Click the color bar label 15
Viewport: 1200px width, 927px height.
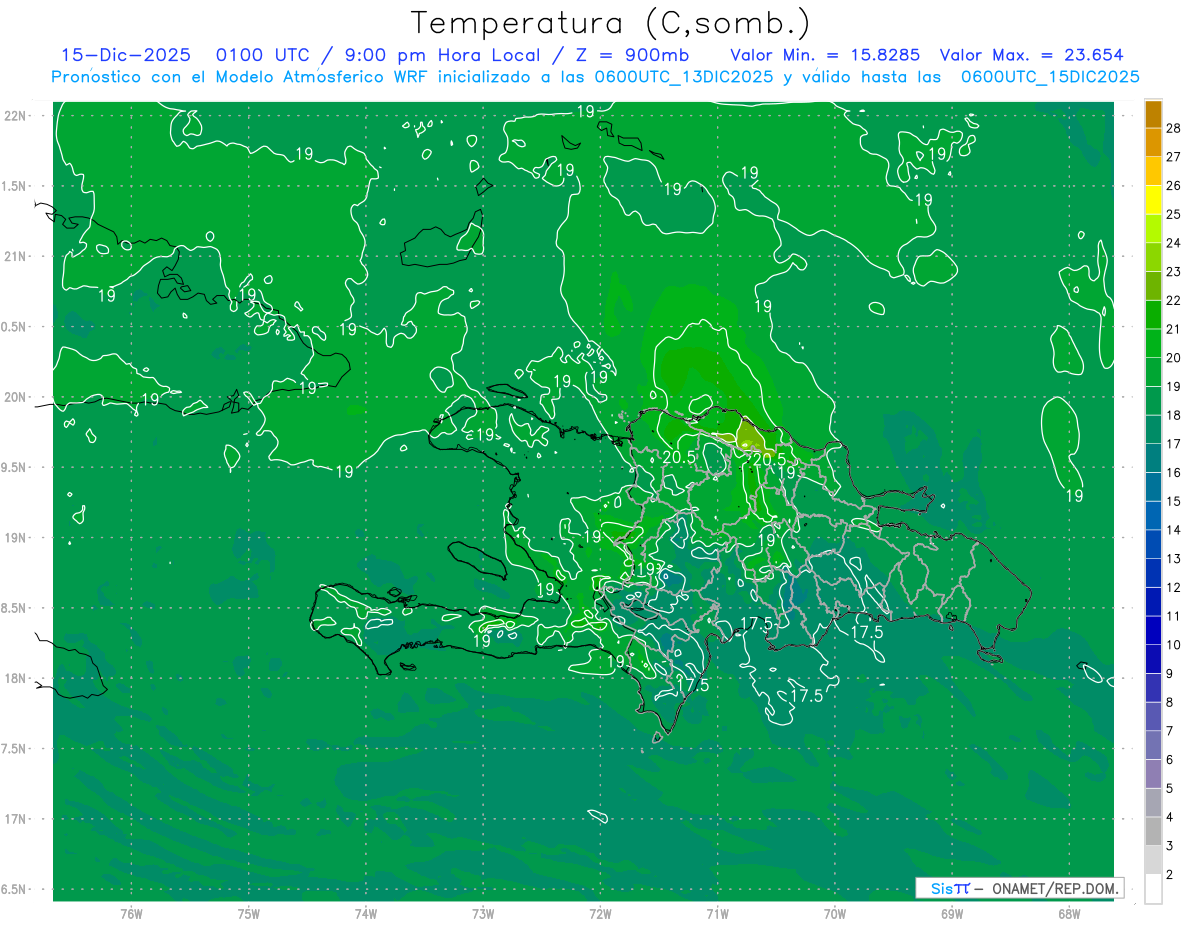pyautogui.click(x=1174, y=501)
